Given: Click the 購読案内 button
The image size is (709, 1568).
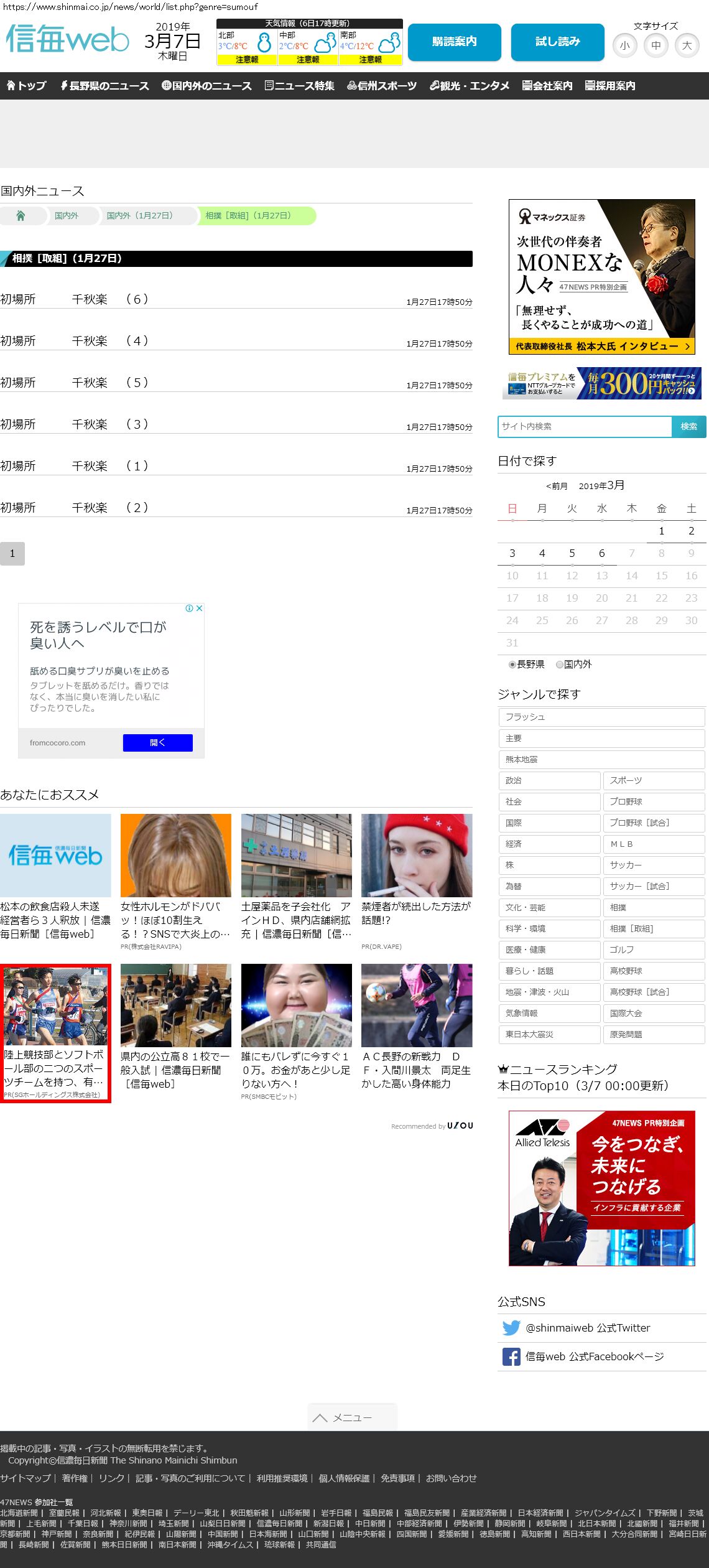Looking at the screenshot, I should click(454, 42).
